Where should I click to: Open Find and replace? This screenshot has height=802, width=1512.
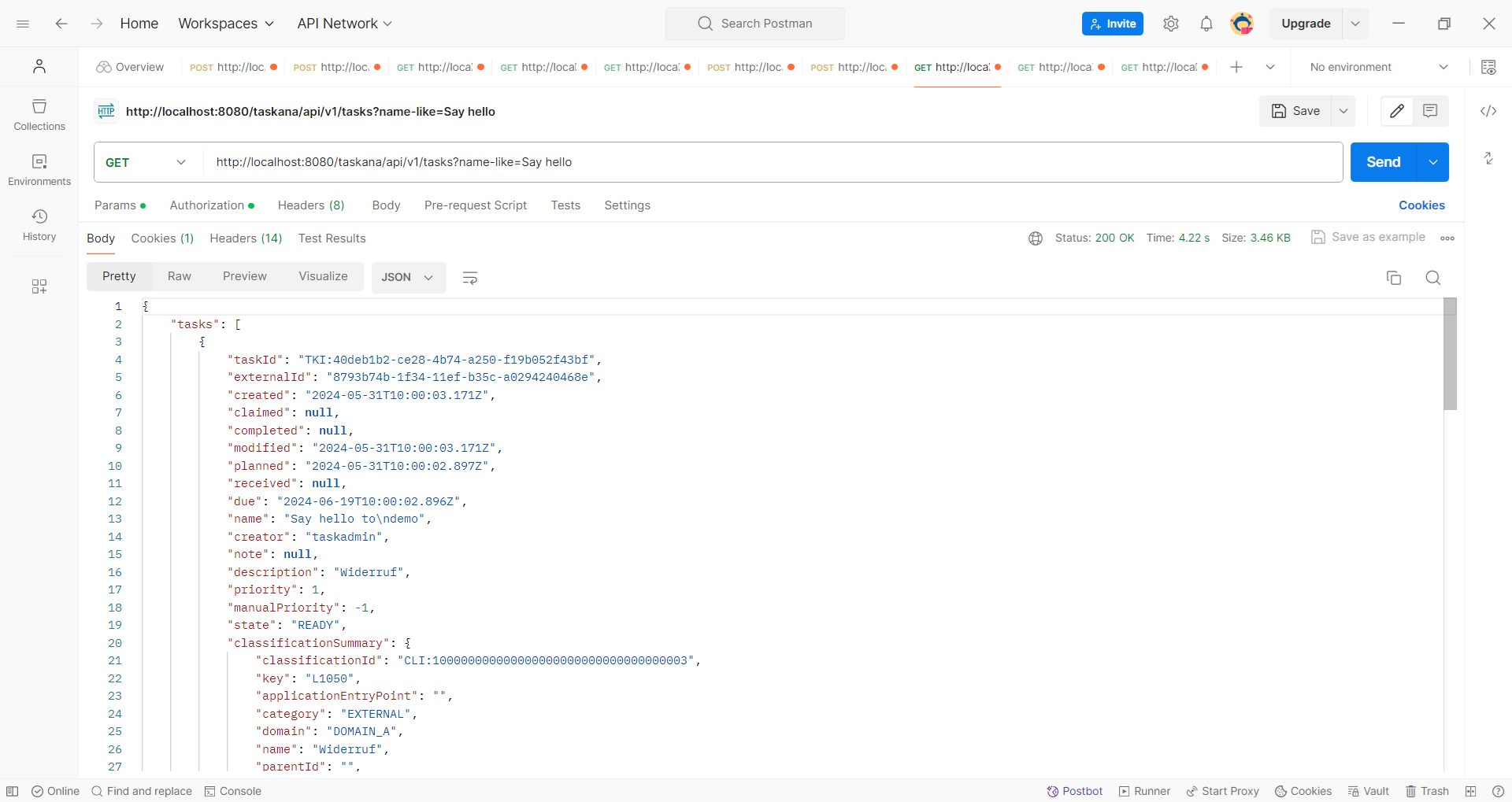click(142, 791)
